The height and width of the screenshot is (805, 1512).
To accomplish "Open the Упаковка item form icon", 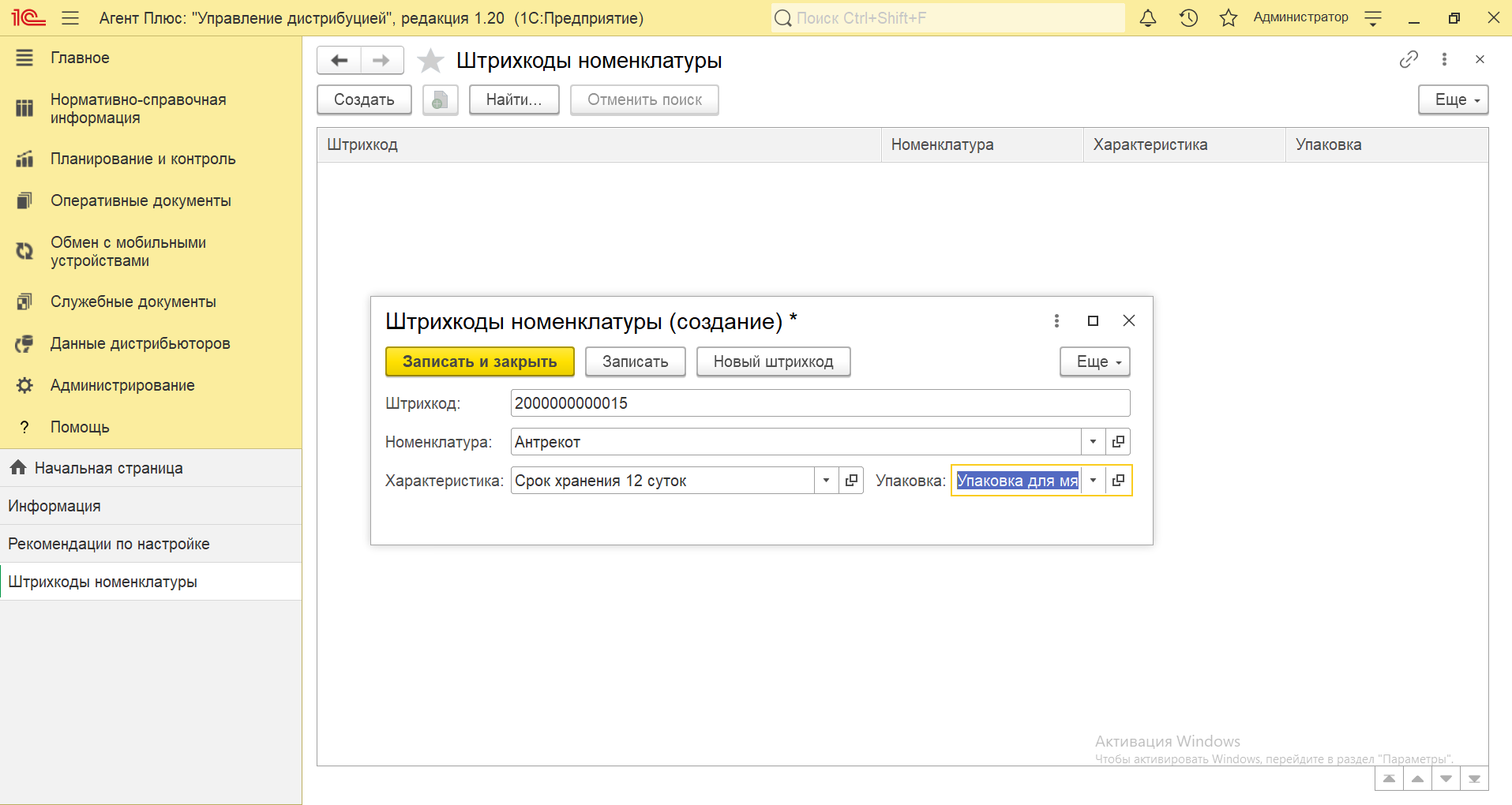I will point(1118,481).
